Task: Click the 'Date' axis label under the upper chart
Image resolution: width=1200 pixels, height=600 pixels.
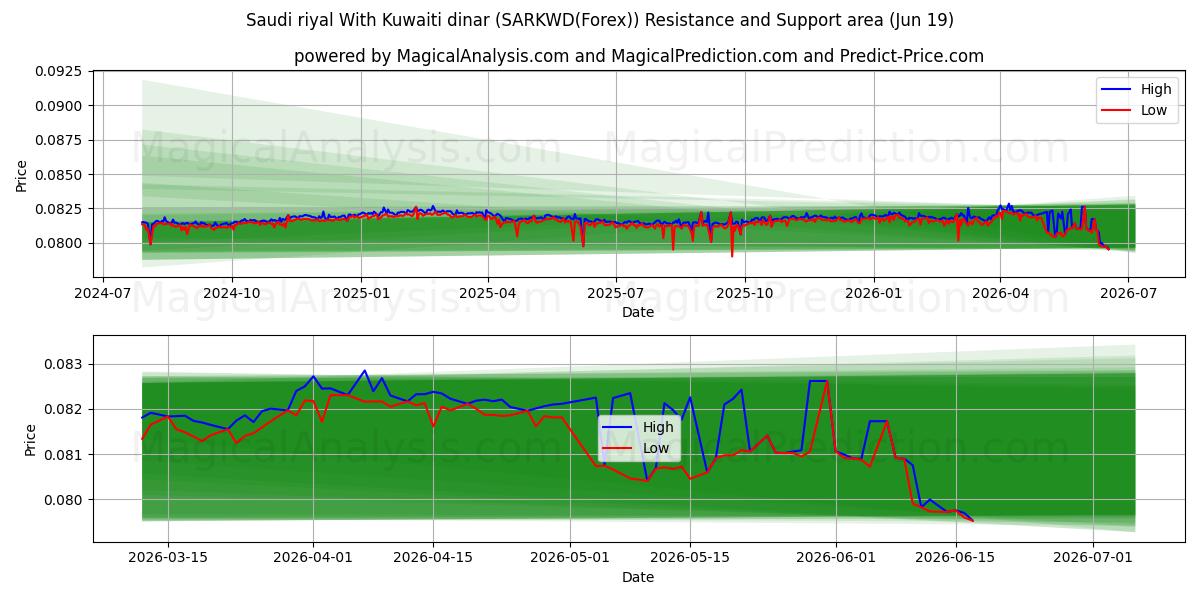Action: tap(638, 312)
